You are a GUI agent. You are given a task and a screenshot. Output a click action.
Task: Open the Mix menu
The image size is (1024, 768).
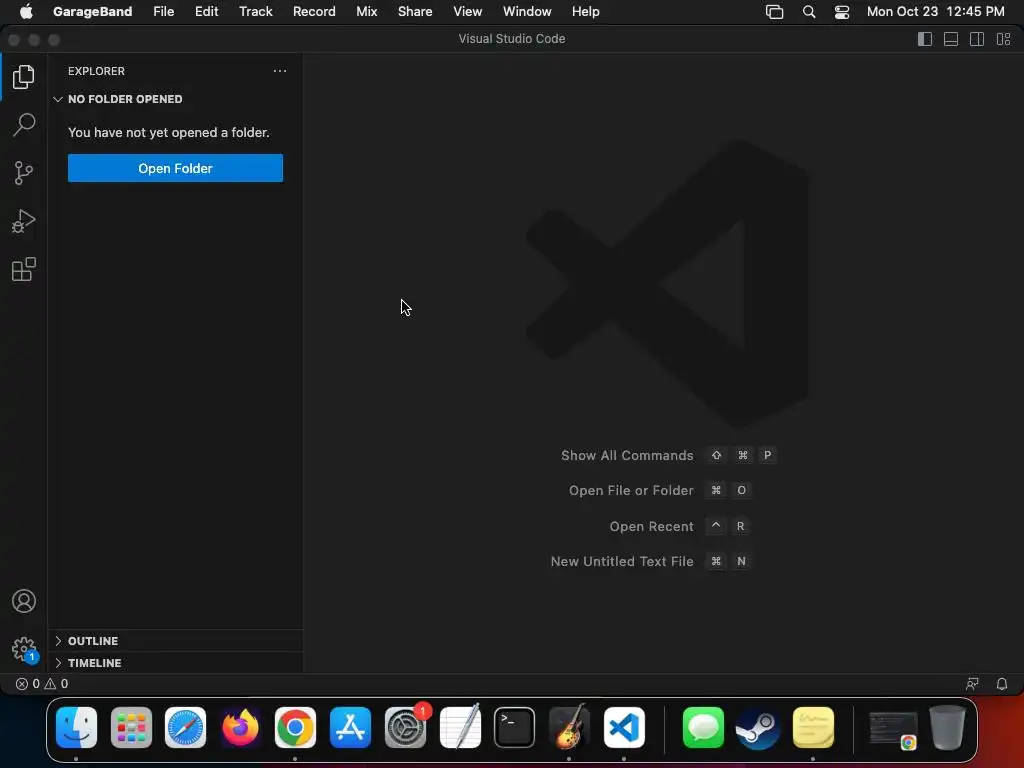point(366,11)
